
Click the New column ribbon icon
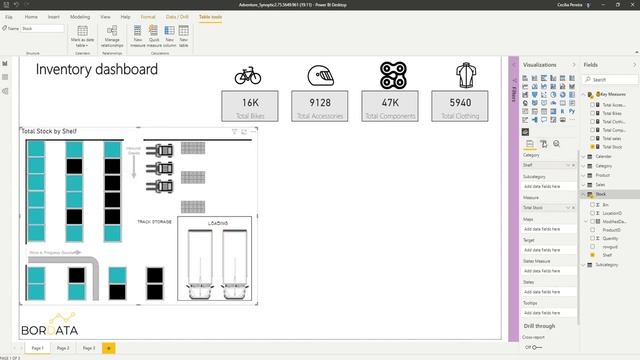[169, 31]
